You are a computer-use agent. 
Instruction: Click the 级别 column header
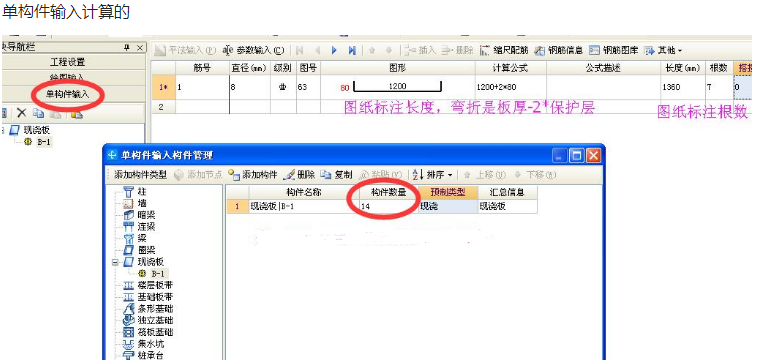pos(283,68)
